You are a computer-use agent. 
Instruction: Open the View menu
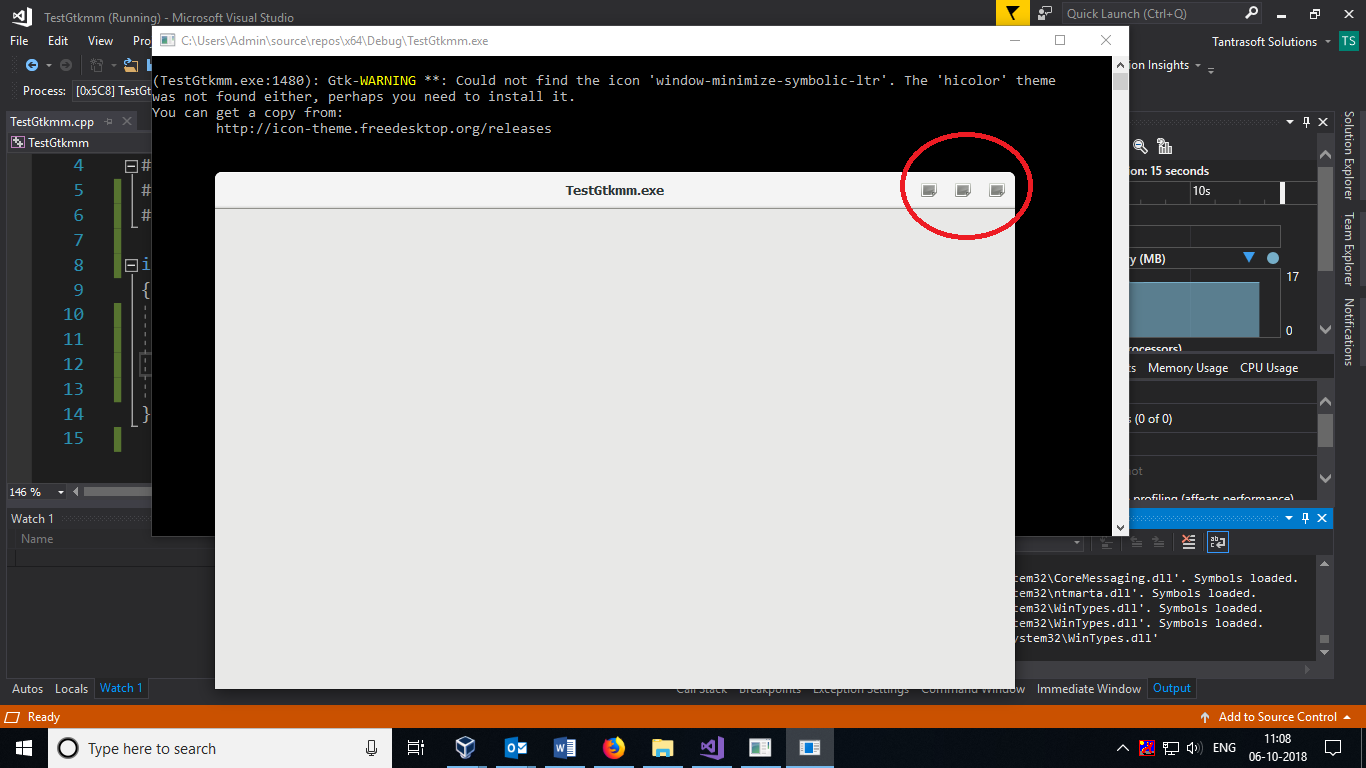[x=100, y=41]
